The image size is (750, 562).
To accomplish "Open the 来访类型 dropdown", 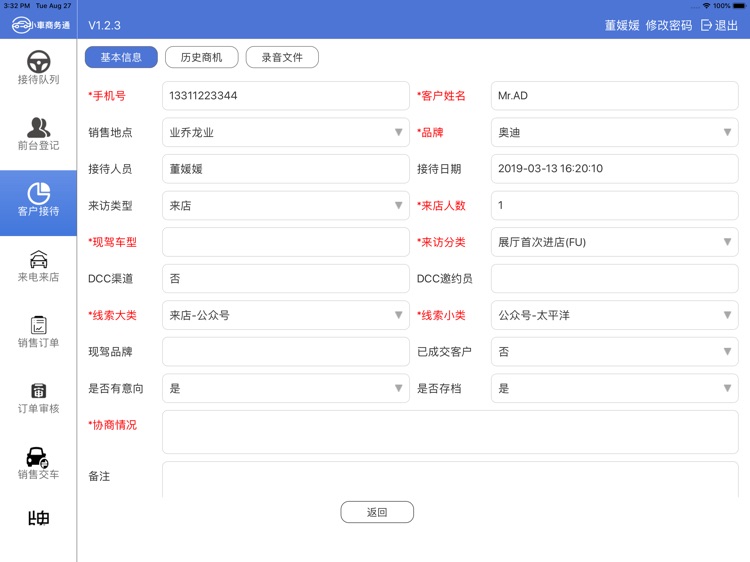I will (286, 205).
